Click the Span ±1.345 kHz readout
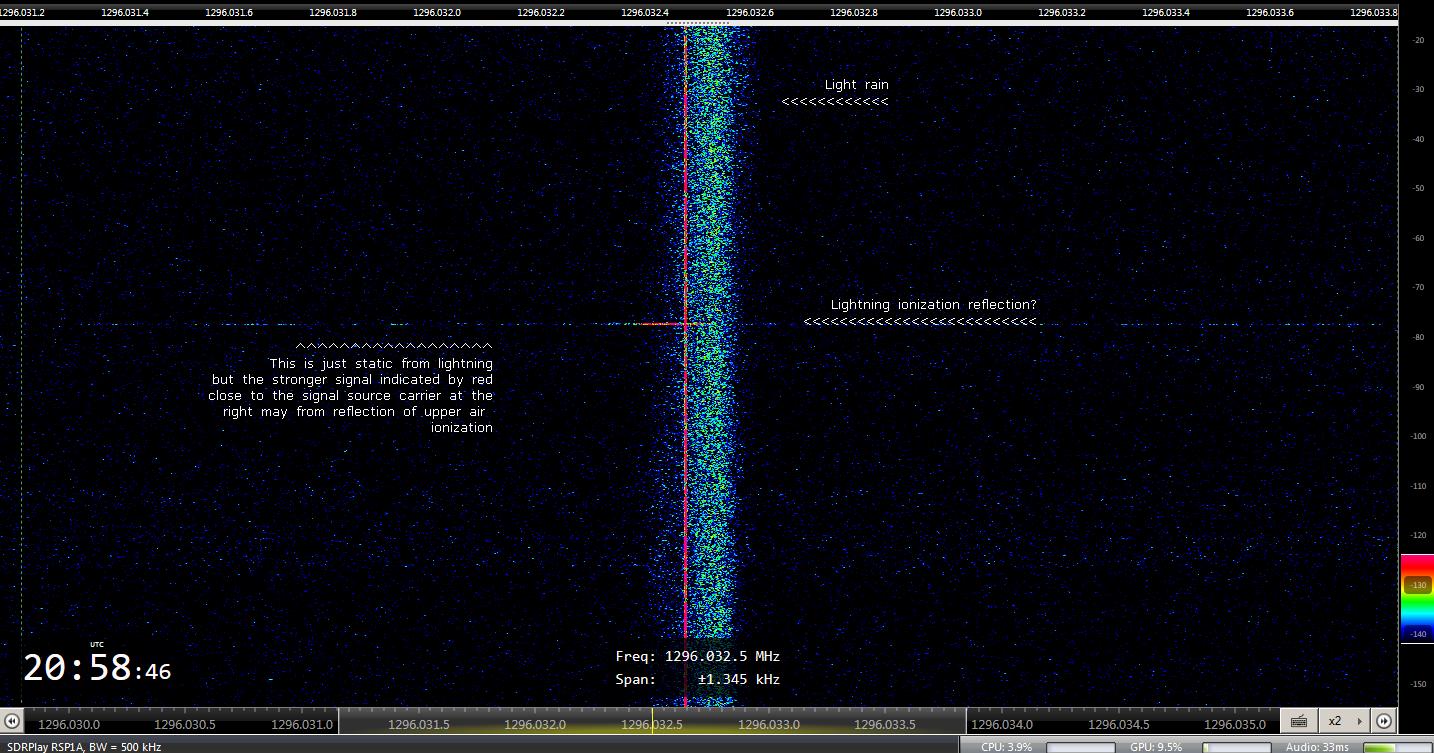The image size is (1434, 753). [x=698, y=680]
